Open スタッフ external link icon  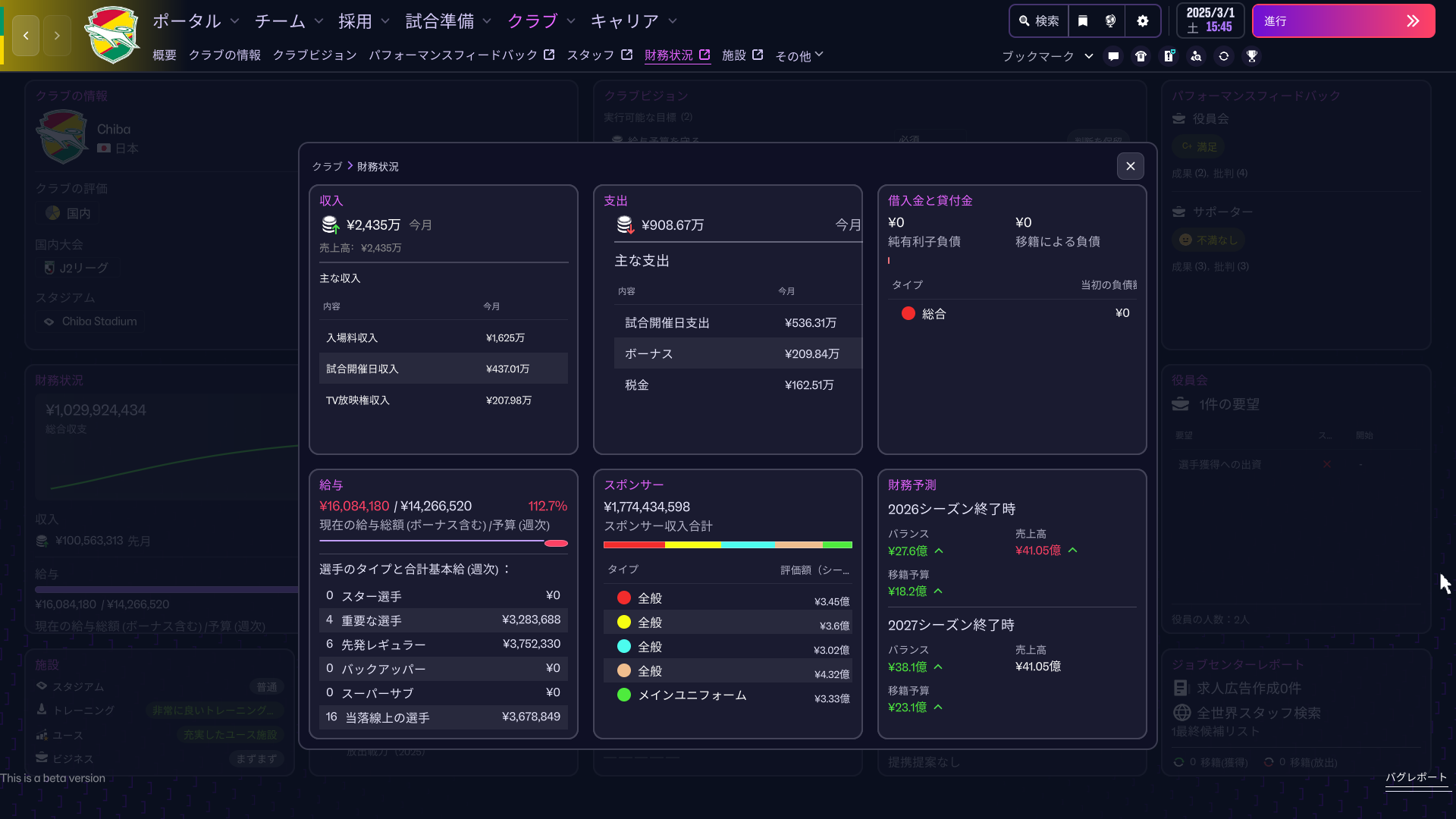click(626, 55)
